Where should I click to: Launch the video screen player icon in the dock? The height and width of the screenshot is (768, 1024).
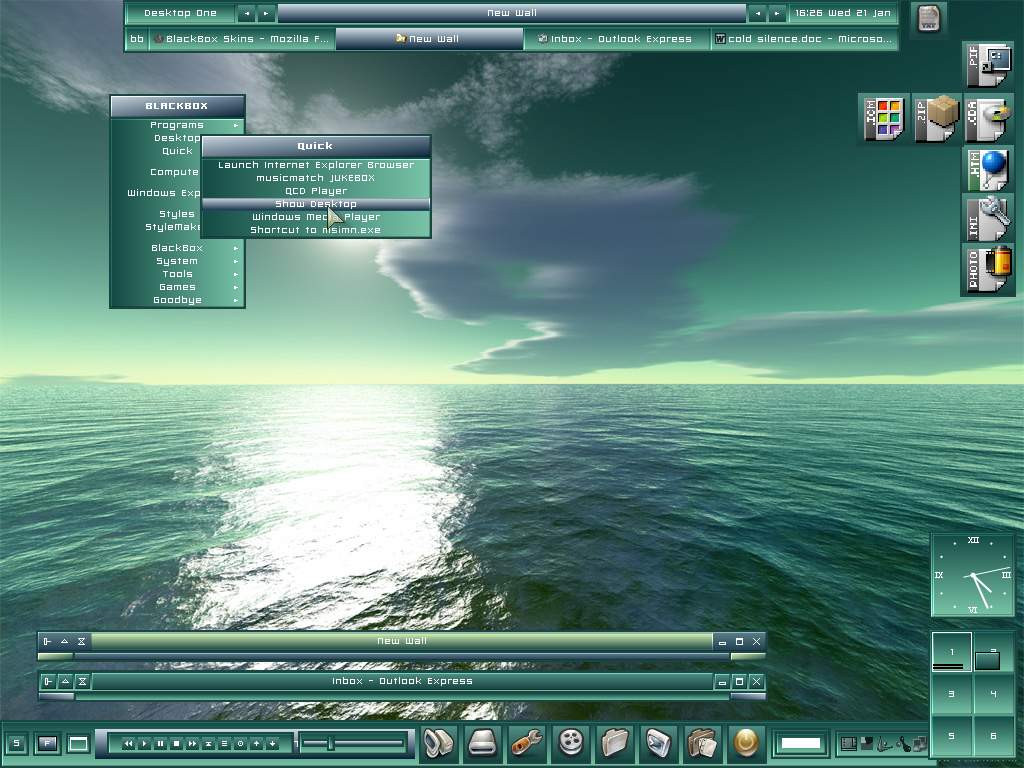[x=658, y=743]
